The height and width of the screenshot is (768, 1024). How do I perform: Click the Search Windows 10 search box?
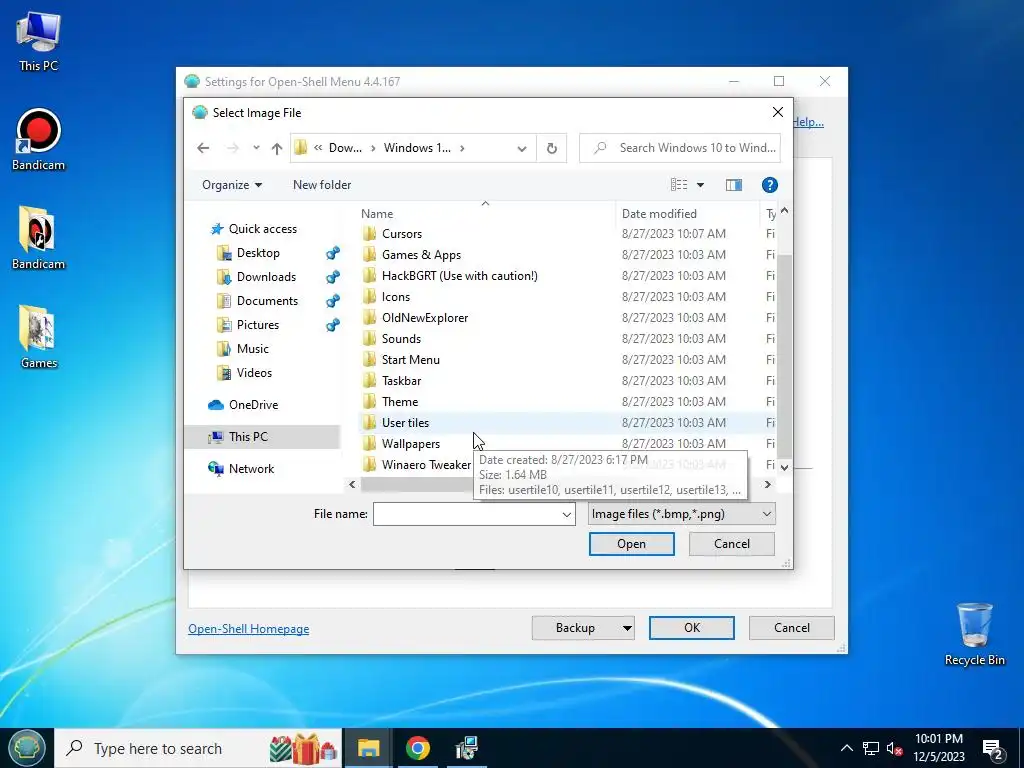pos(680,148)
